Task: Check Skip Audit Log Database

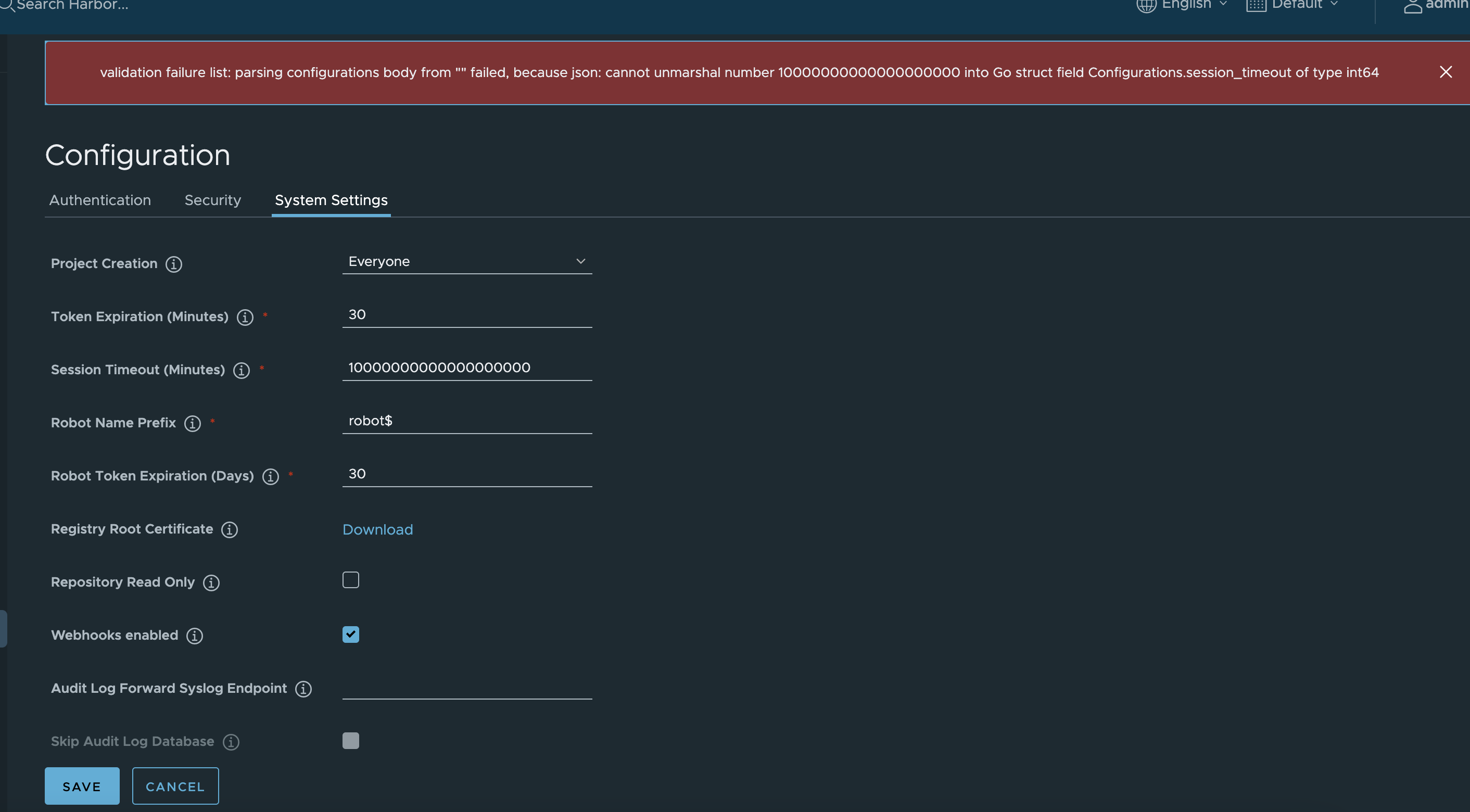Action: 350,740
